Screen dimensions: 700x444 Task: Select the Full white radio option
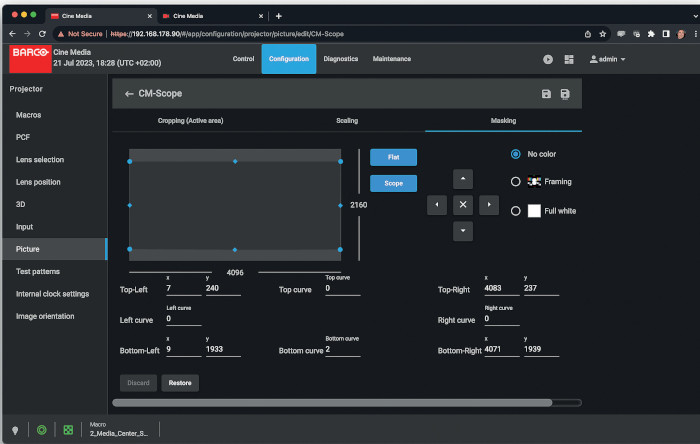pyautogui.click(x=516, y=211)
